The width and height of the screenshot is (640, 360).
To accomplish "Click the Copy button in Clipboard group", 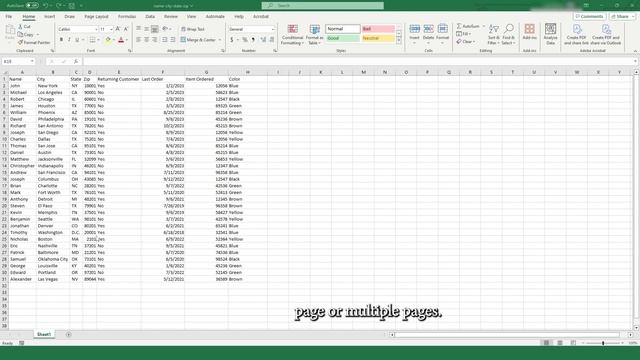I will click(x=25, y=34).
